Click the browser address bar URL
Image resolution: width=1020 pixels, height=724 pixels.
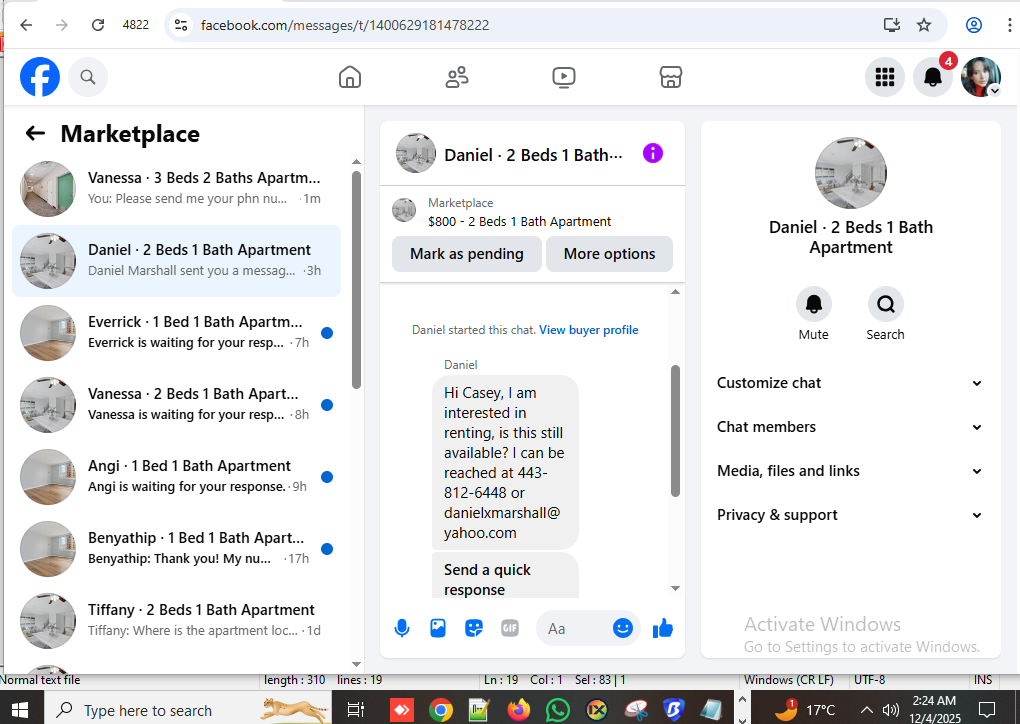[345, 25]
